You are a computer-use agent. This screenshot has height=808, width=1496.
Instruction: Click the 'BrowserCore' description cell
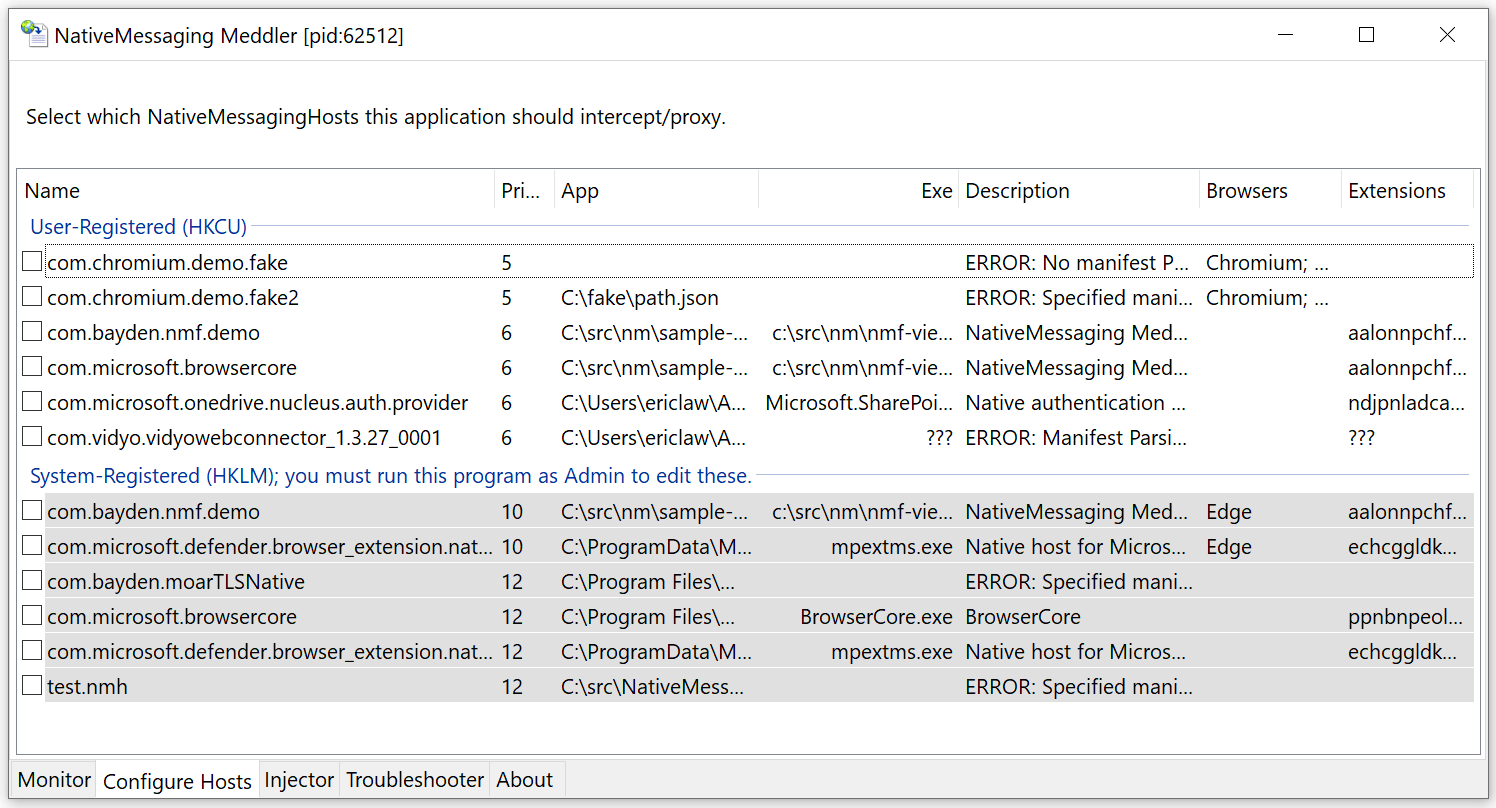click(x=1023, y=617)
